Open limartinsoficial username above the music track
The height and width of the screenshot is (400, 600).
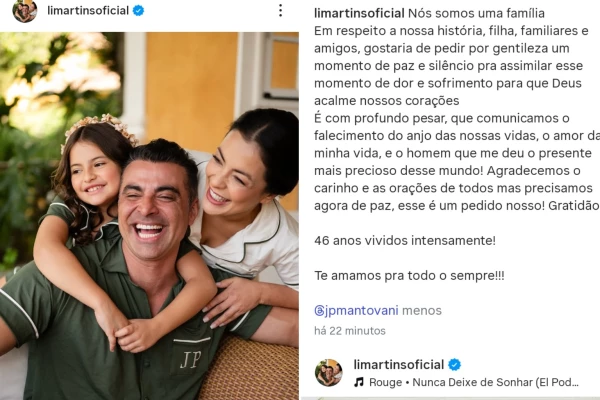(x=399, y=365)
